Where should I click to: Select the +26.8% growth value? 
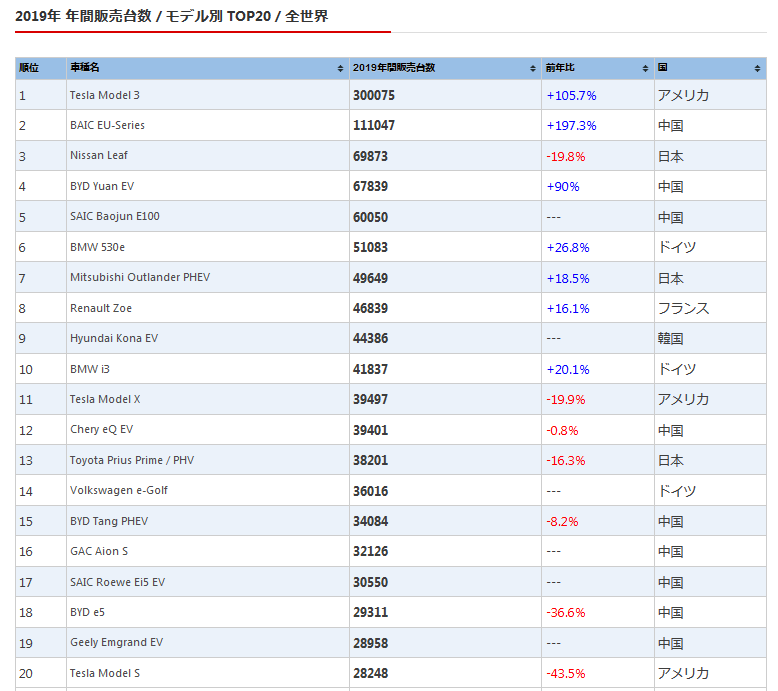click(568, 248)
